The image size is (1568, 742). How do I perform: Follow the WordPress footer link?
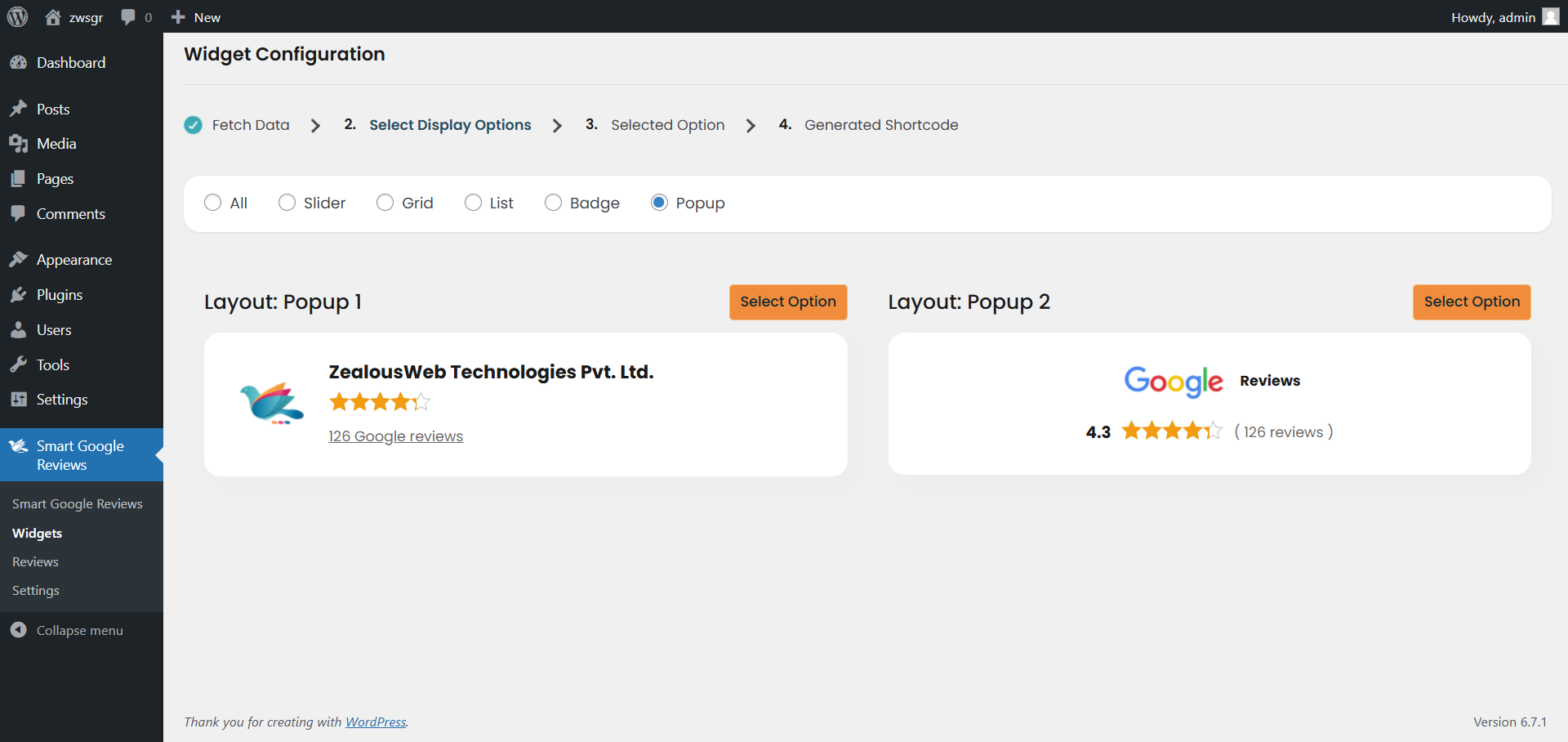(x=376, y=722)
